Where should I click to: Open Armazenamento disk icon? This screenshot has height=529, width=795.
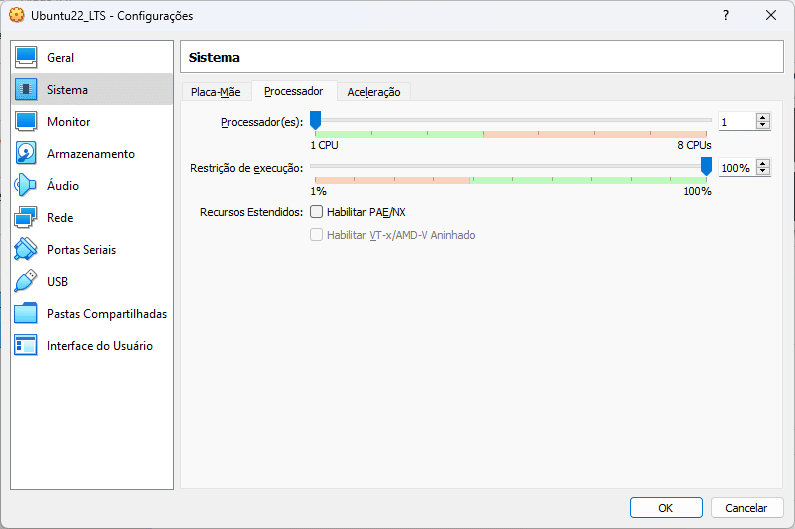26,154
